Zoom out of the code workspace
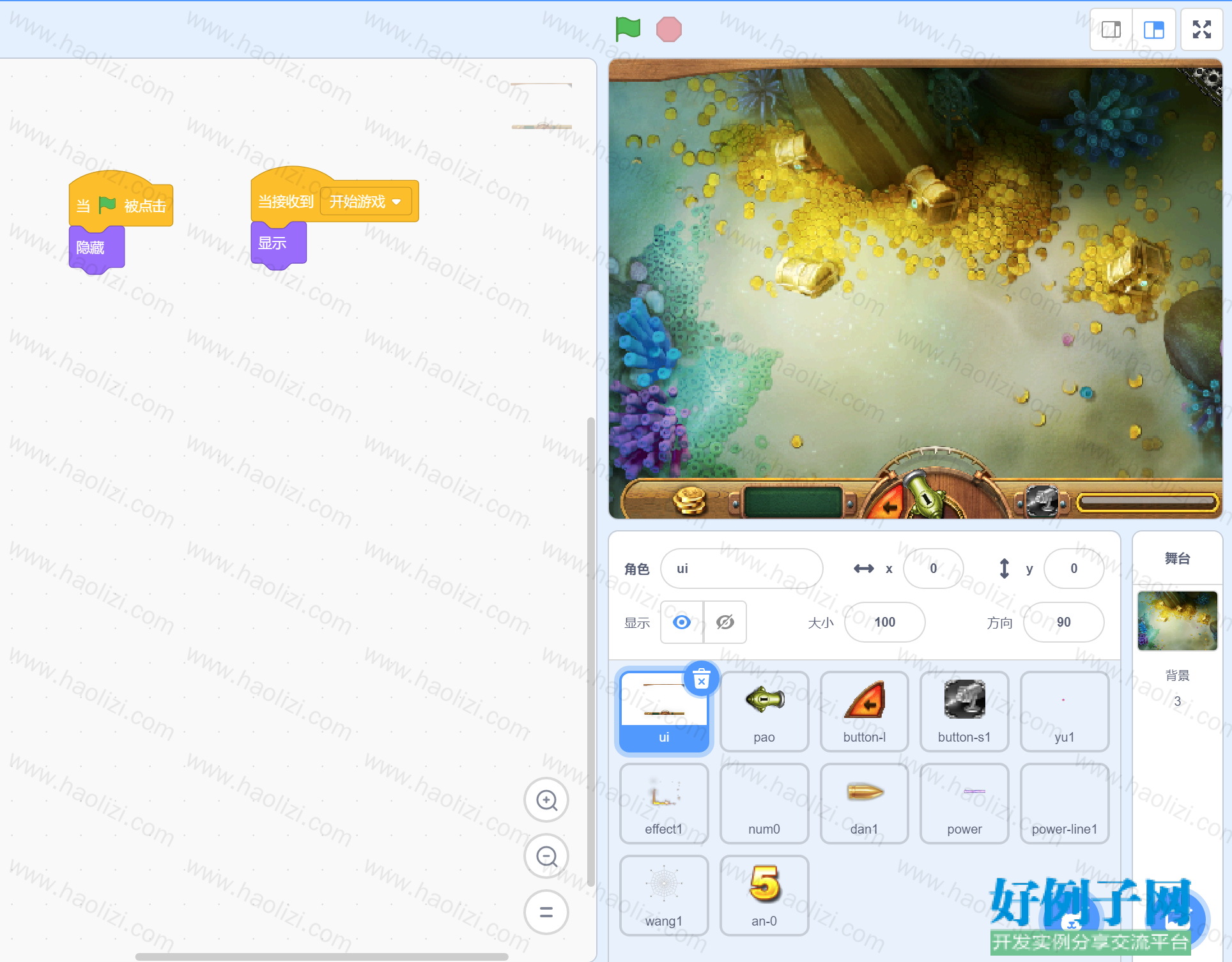 tap(546, 856)
